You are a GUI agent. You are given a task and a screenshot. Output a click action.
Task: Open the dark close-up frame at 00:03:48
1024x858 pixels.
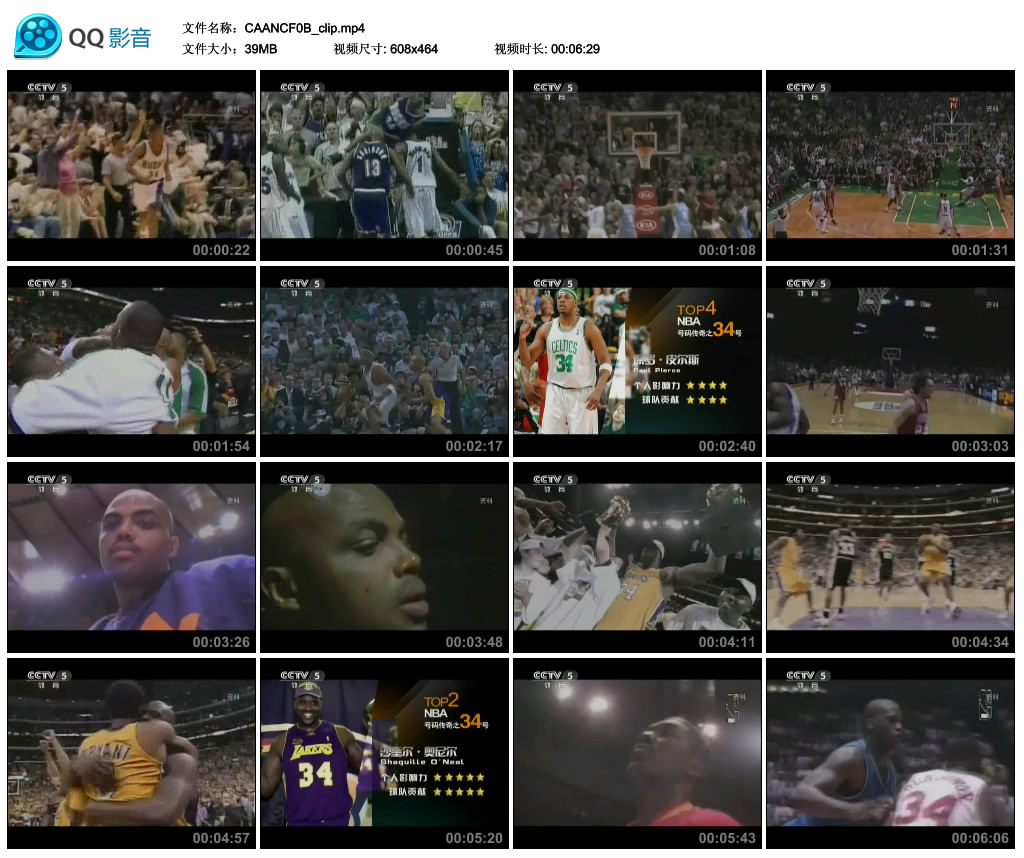tap(385, 557)
